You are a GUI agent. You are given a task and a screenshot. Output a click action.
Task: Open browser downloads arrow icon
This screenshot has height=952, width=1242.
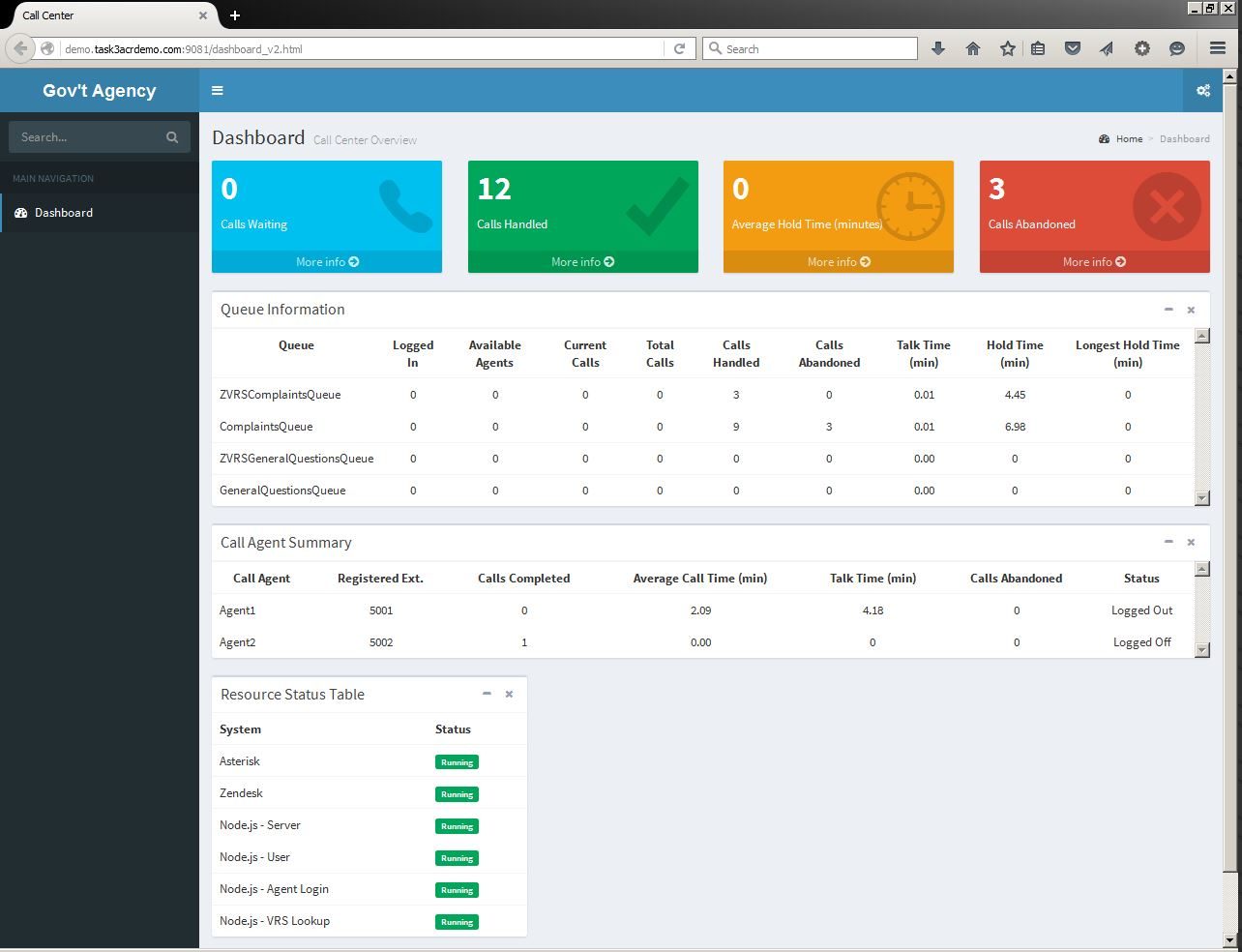click(x=938, y=48)
